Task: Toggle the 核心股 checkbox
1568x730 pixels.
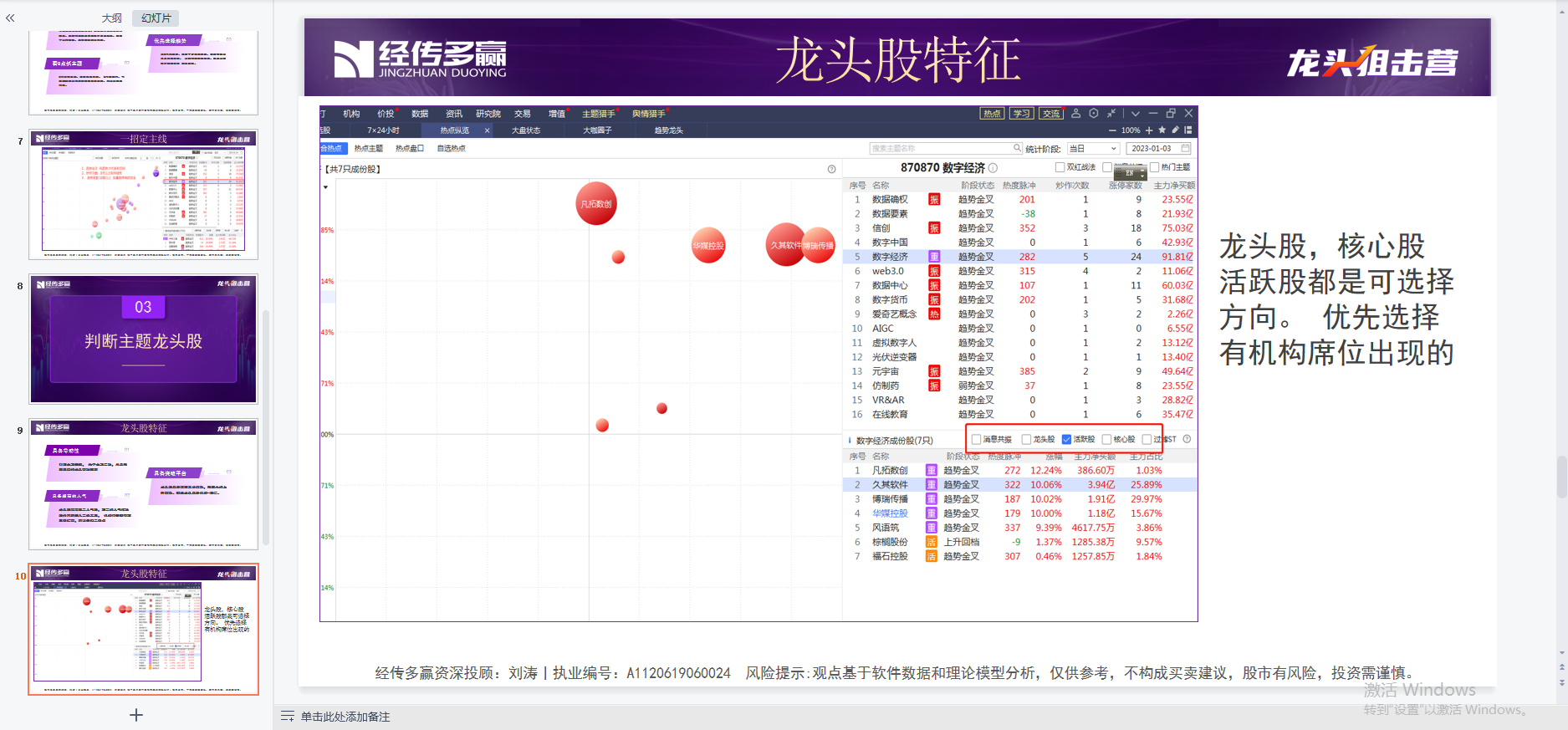Action: point(1106,439)
